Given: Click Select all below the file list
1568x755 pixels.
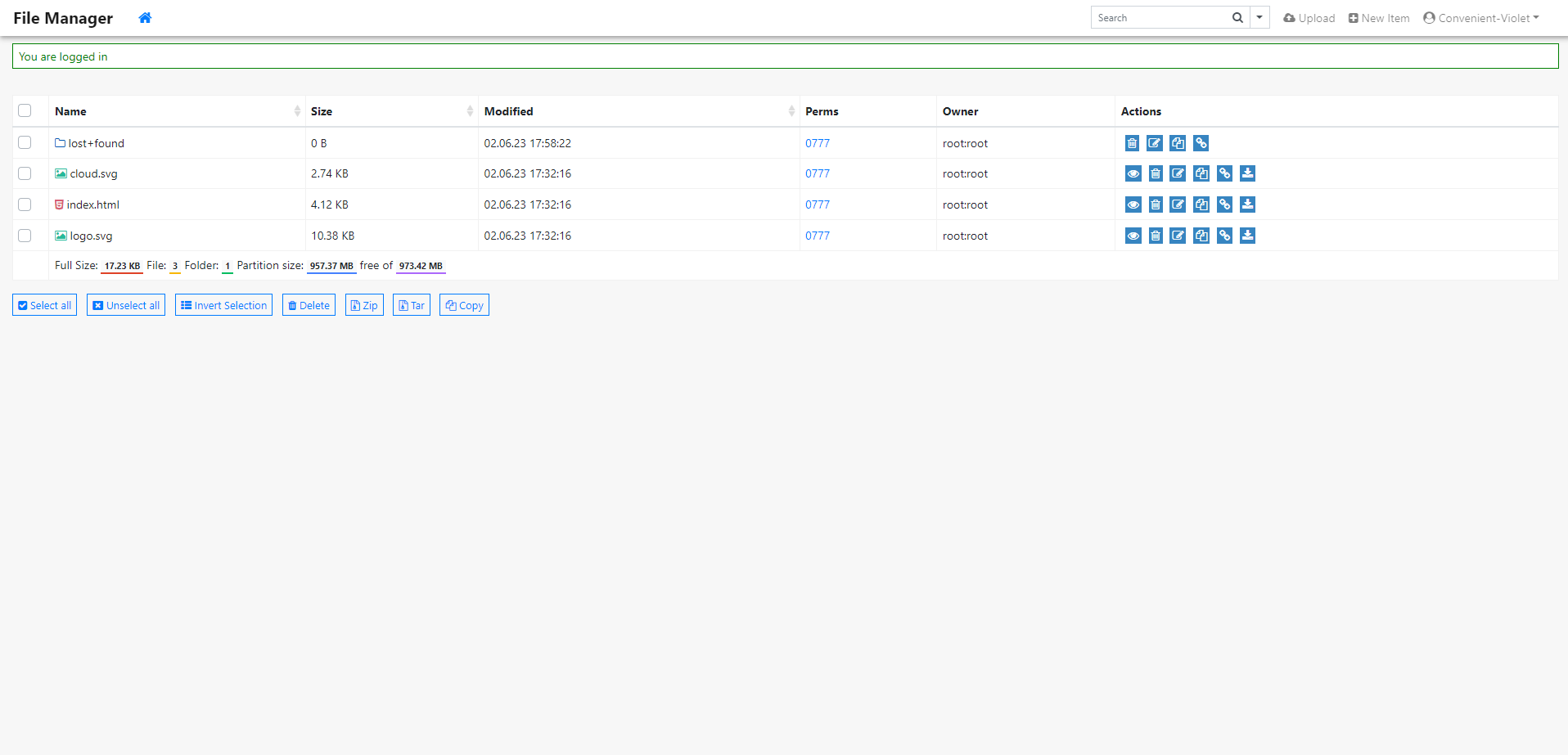Looking at the screenshot, I should pos(44,304).
